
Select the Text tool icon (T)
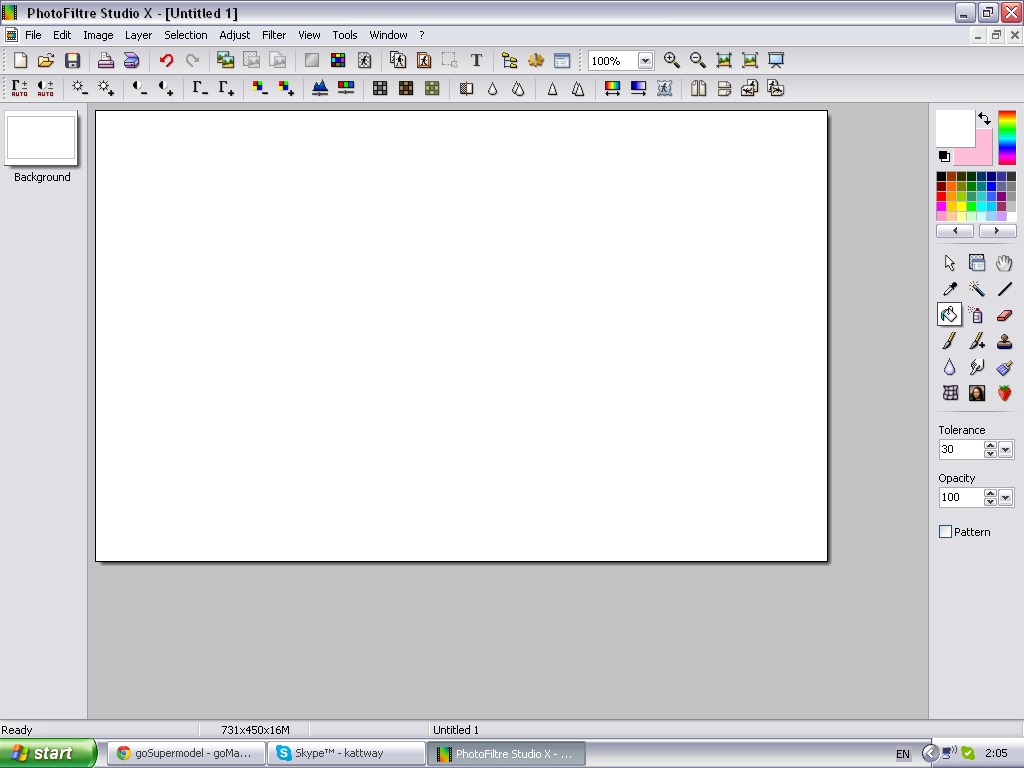(476, 61)
